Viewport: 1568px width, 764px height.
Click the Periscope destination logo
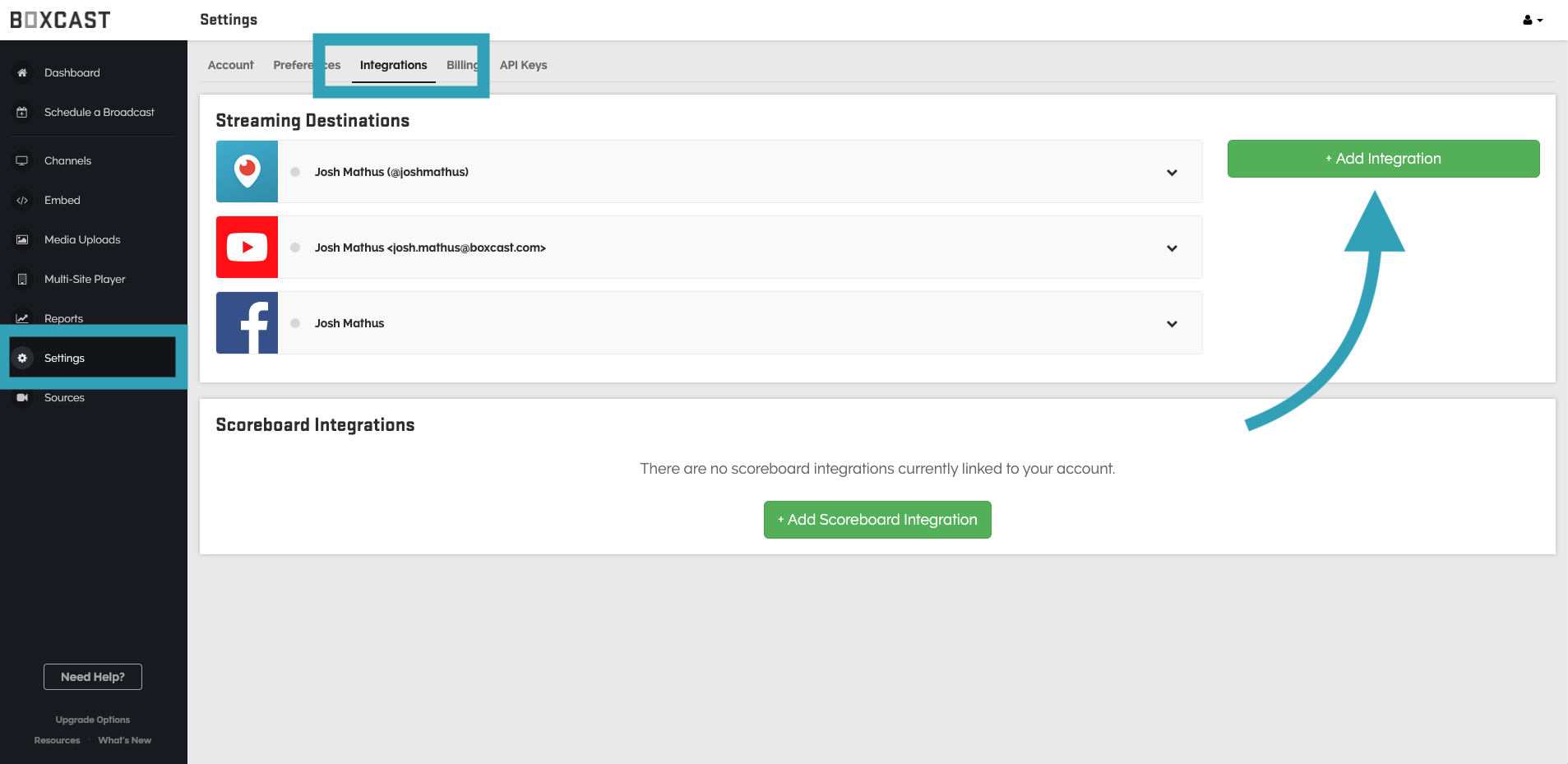click(247, 171)
